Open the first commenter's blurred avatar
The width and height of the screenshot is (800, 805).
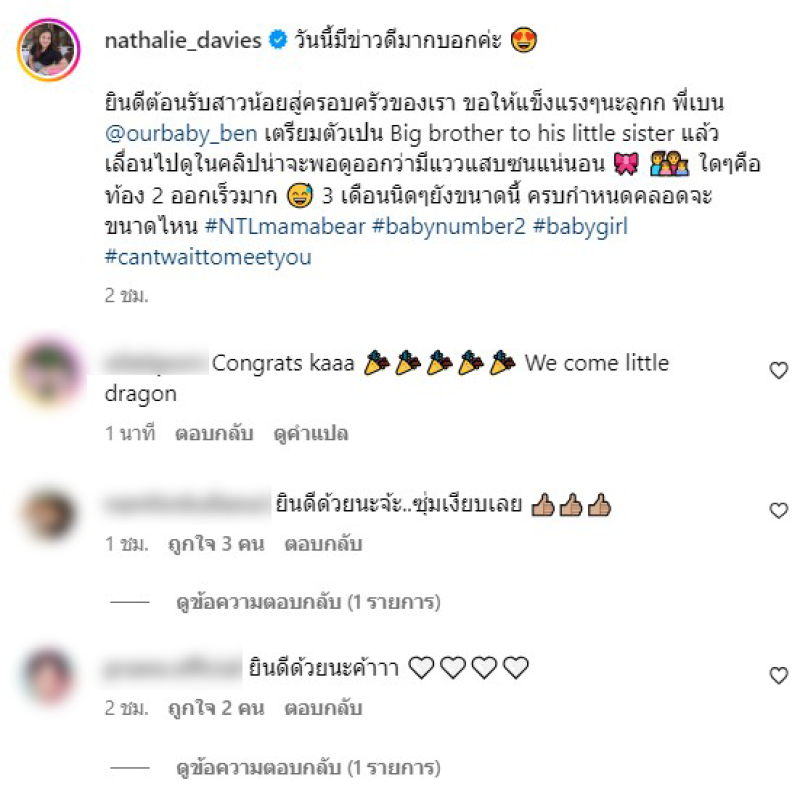click(x=49, y=371)
